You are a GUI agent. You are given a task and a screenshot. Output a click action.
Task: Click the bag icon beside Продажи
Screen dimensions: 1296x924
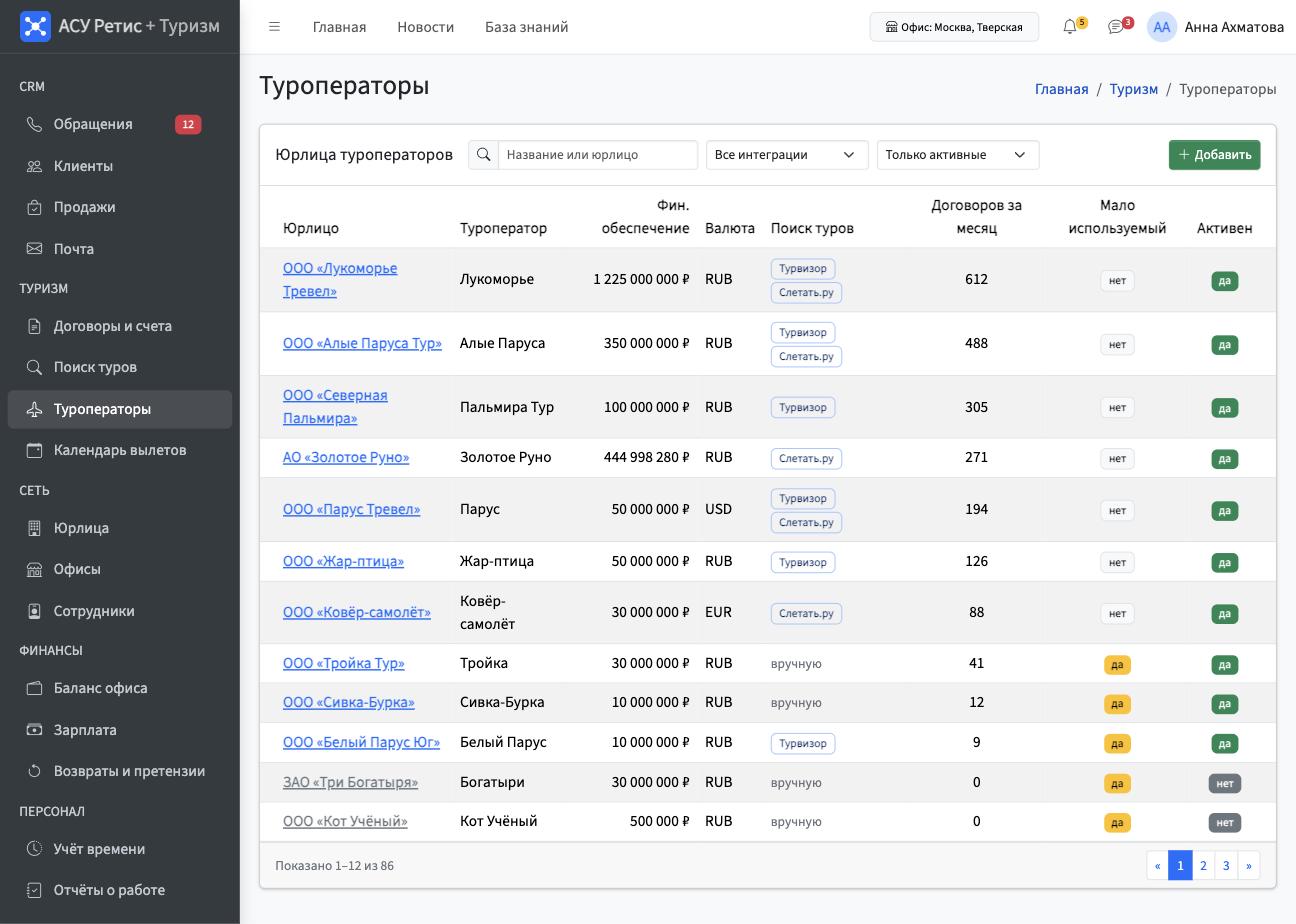point(34,207)
